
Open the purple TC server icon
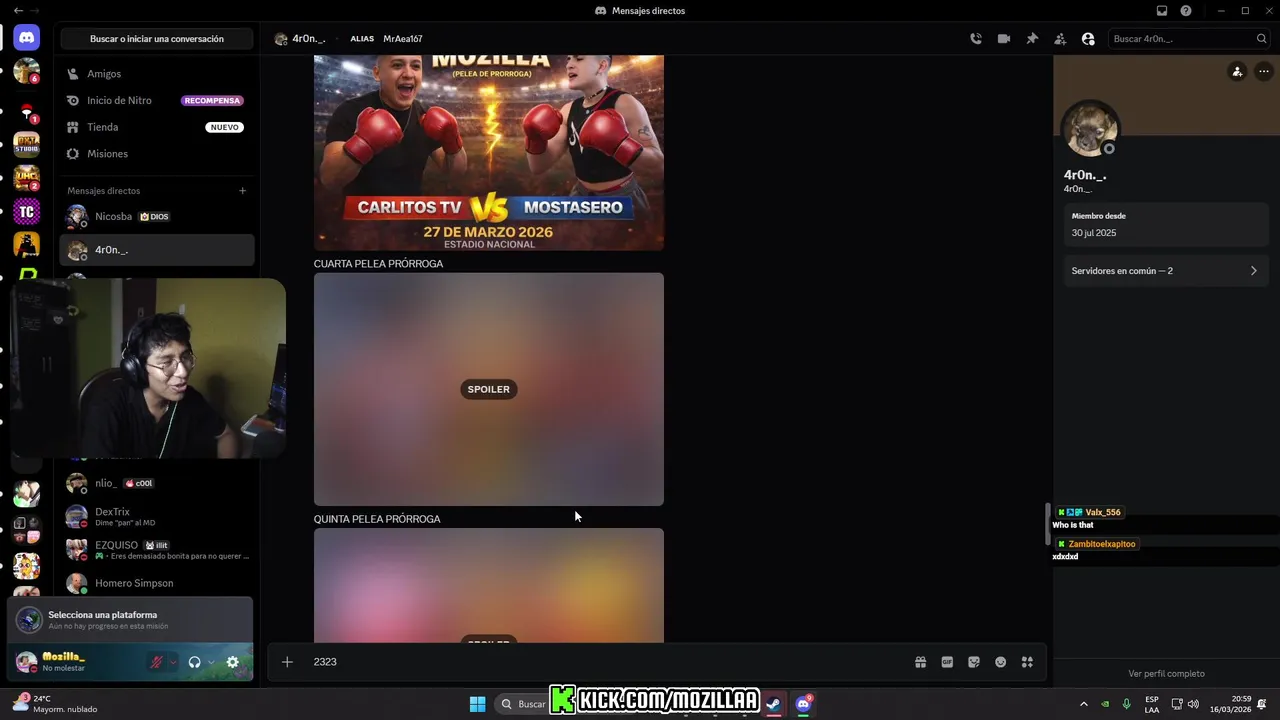pyautogui.click(x=26, y=211)
